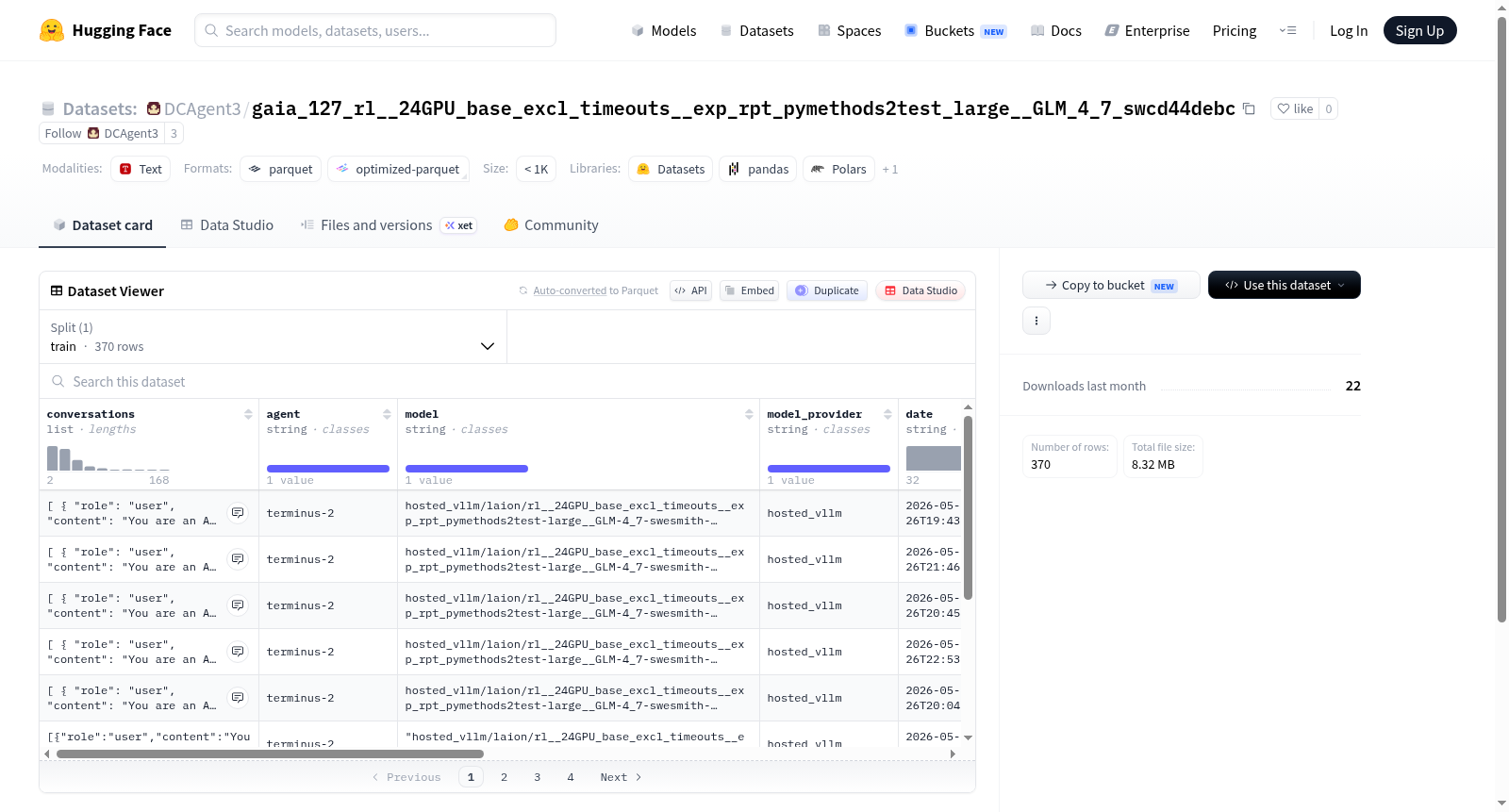Click the page vertical scrollbar
Screen dimensions: 1509x812
(1501, 319)
